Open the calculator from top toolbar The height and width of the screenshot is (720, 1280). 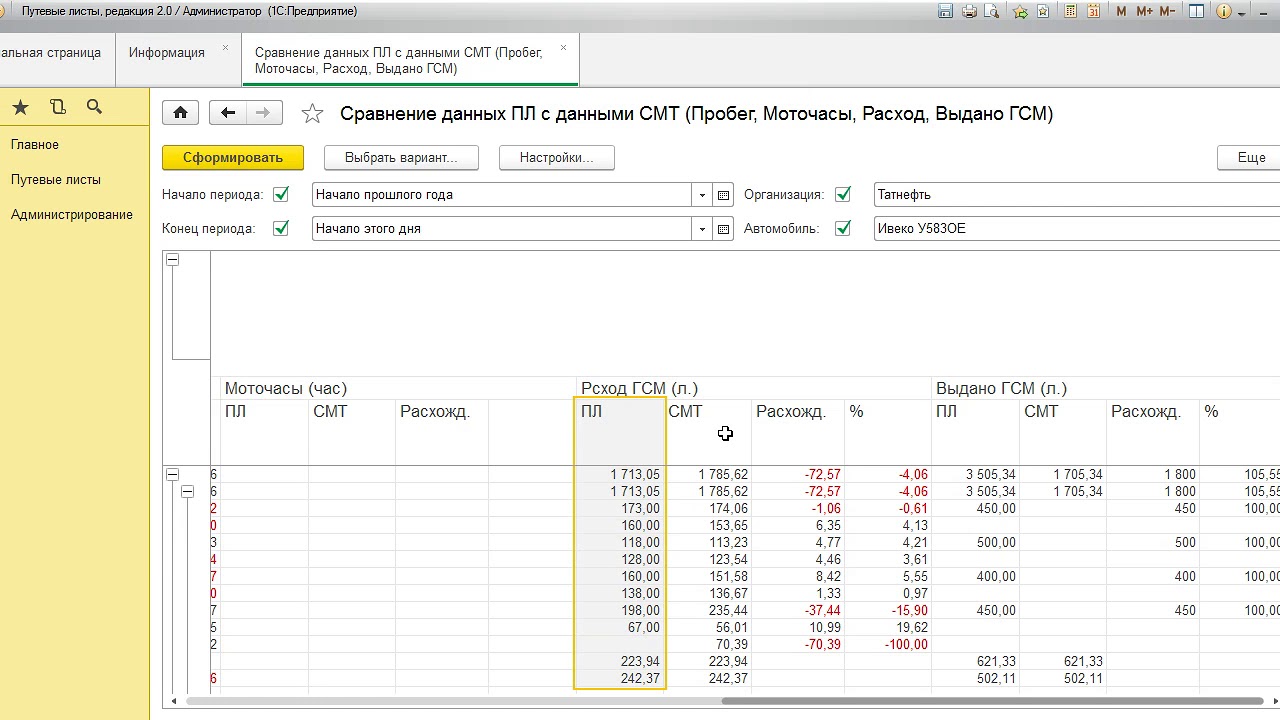pos(1071,12)
